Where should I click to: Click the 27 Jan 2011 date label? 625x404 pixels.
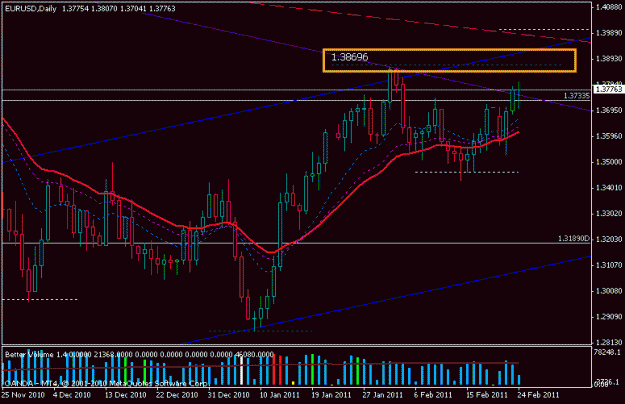[x=383, y=395]
